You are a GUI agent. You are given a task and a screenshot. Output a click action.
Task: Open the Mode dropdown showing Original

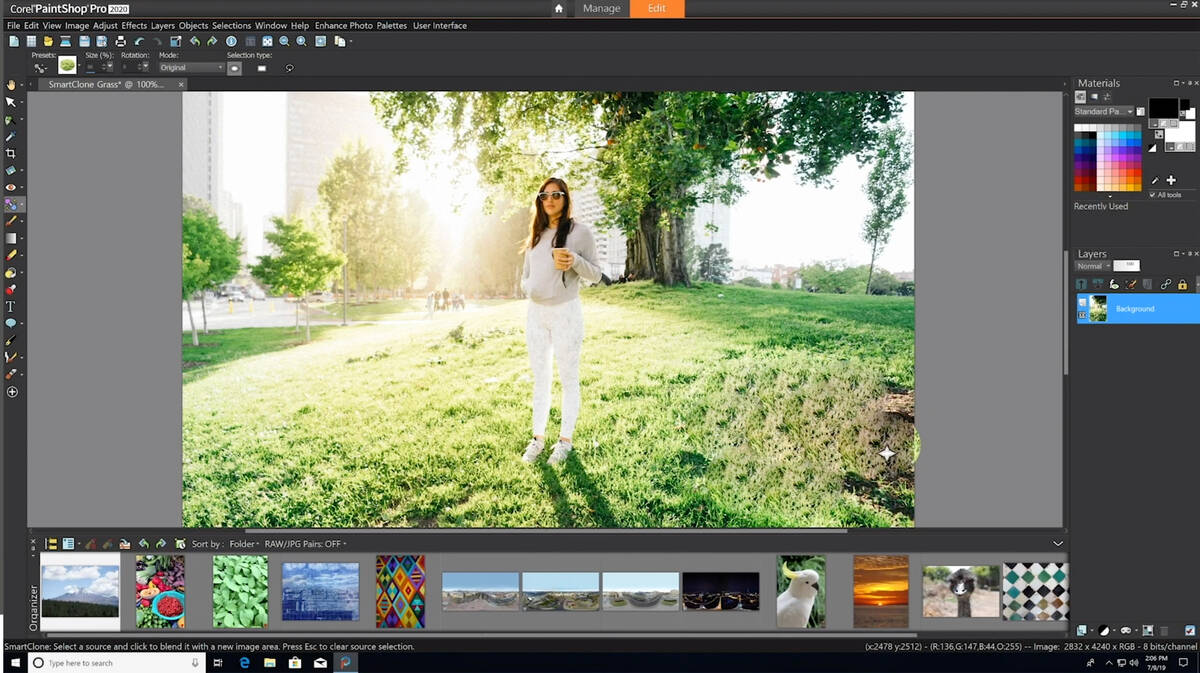pyautogui.click(x=191, y=68)
